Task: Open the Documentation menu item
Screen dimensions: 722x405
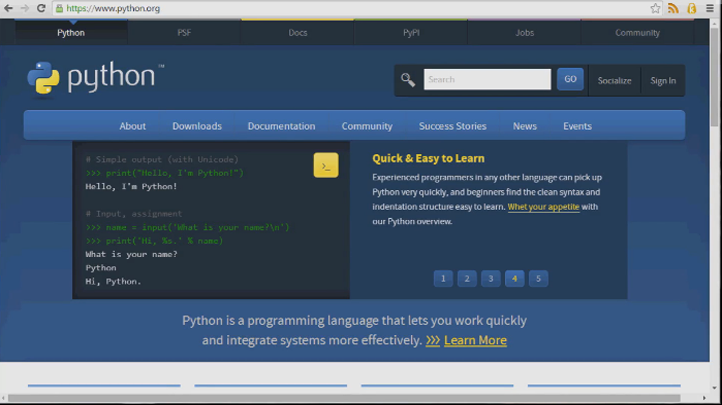Action: click(281, 126)
